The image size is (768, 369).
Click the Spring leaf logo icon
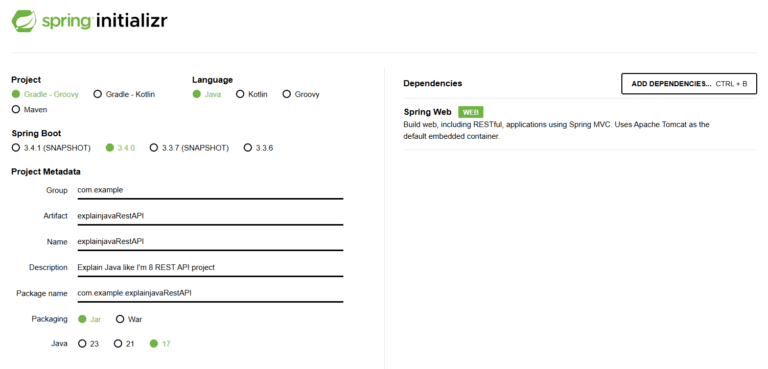coord(24,22)
